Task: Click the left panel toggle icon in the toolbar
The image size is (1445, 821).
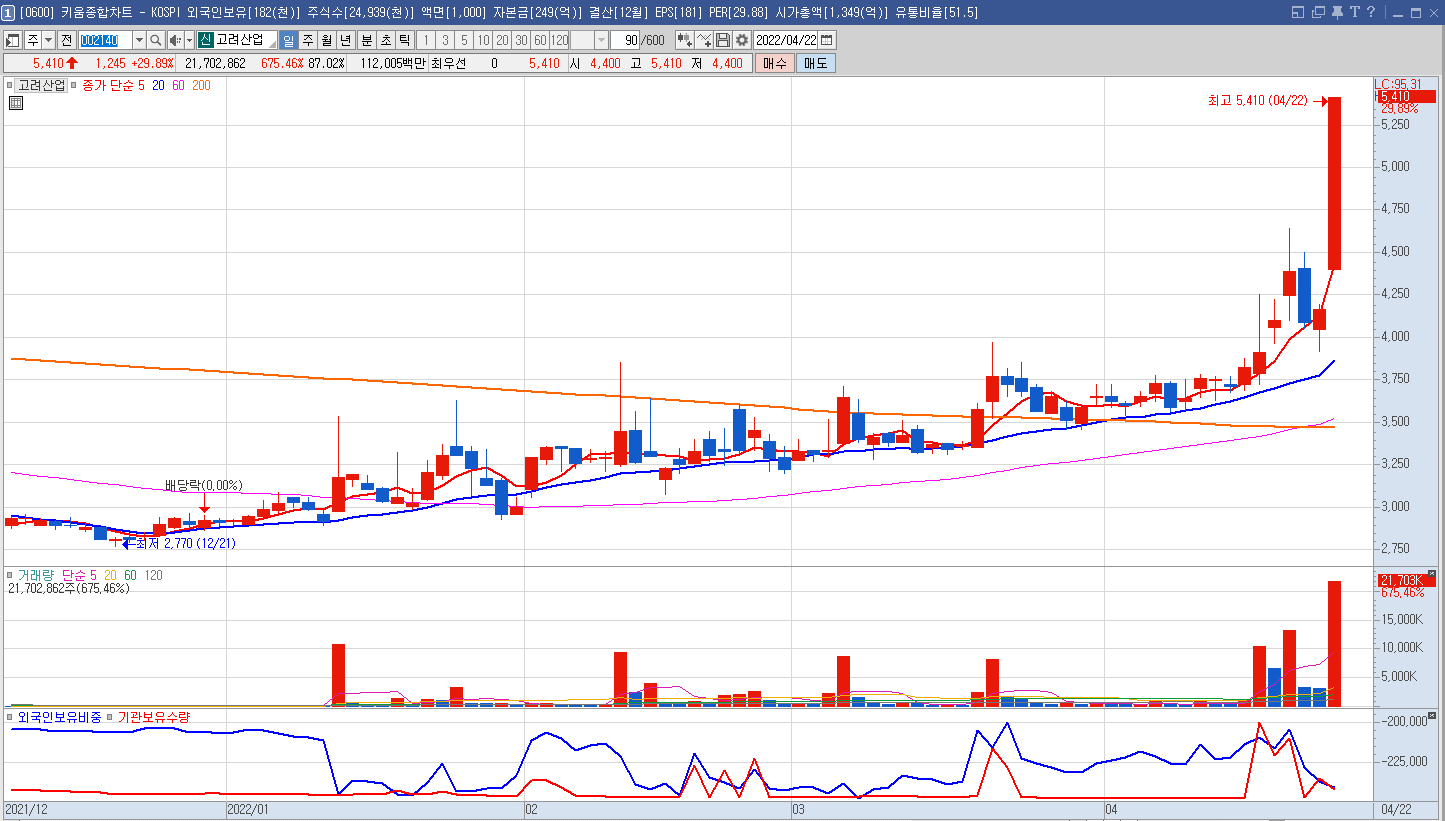Action: click(13, 40)
